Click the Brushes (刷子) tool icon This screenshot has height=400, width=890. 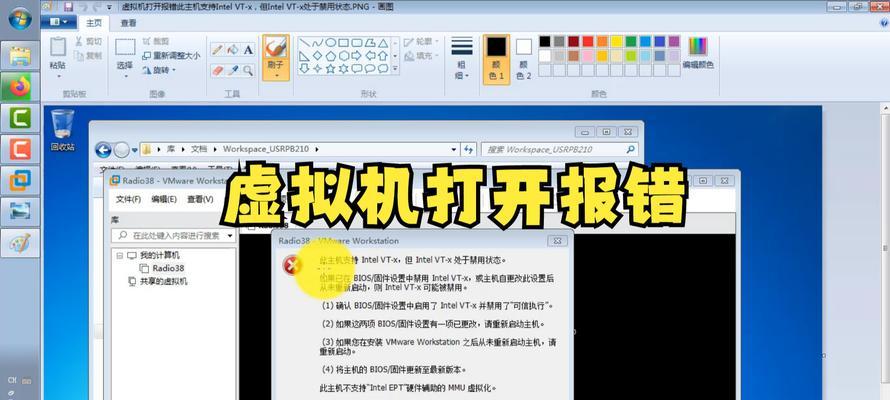point(276,47)
